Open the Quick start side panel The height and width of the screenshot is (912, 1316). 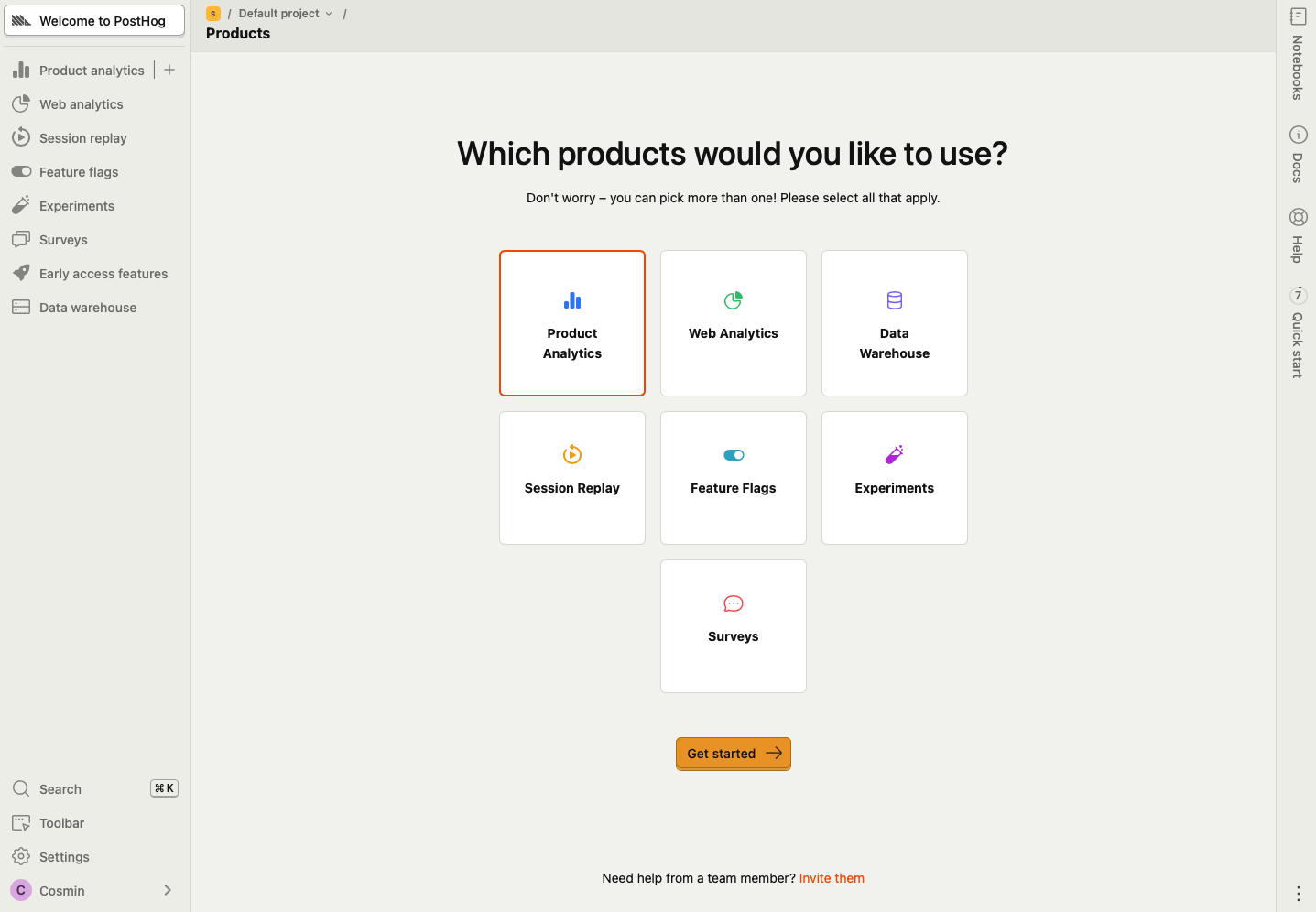[1298, 332]
